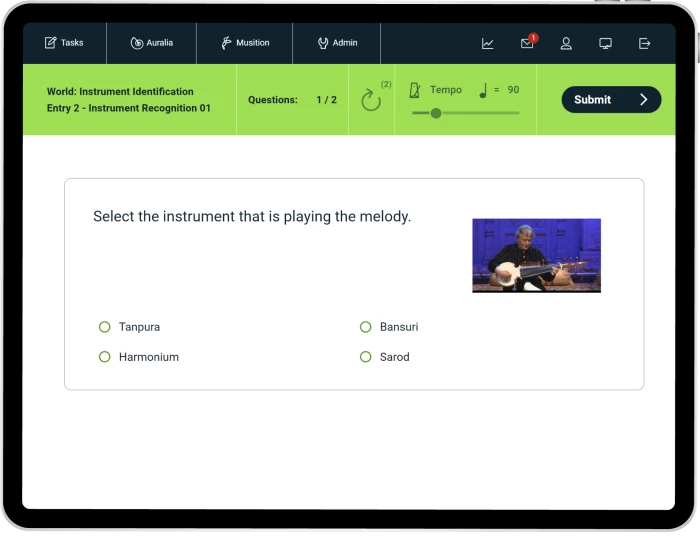Pick the Harmonium radio button

click(105, 357)
